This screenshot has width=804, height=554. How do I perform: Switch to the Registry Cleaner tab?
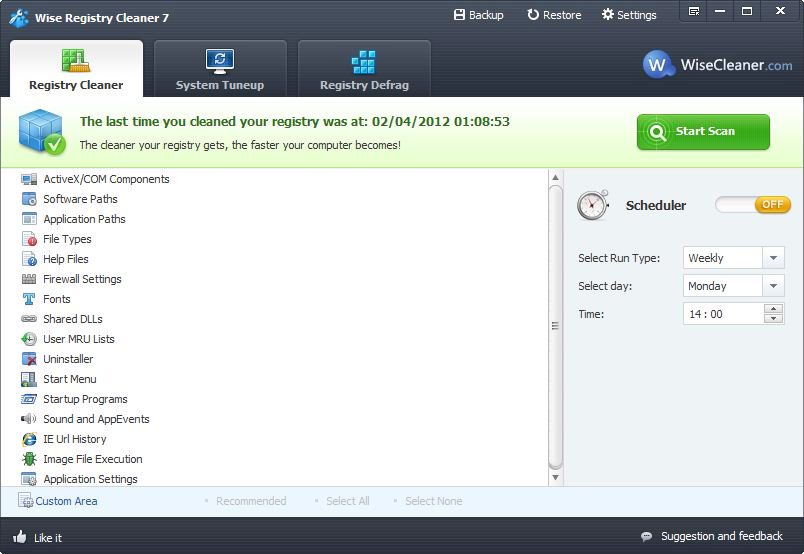pyautogui.click(x=76, y=69)
